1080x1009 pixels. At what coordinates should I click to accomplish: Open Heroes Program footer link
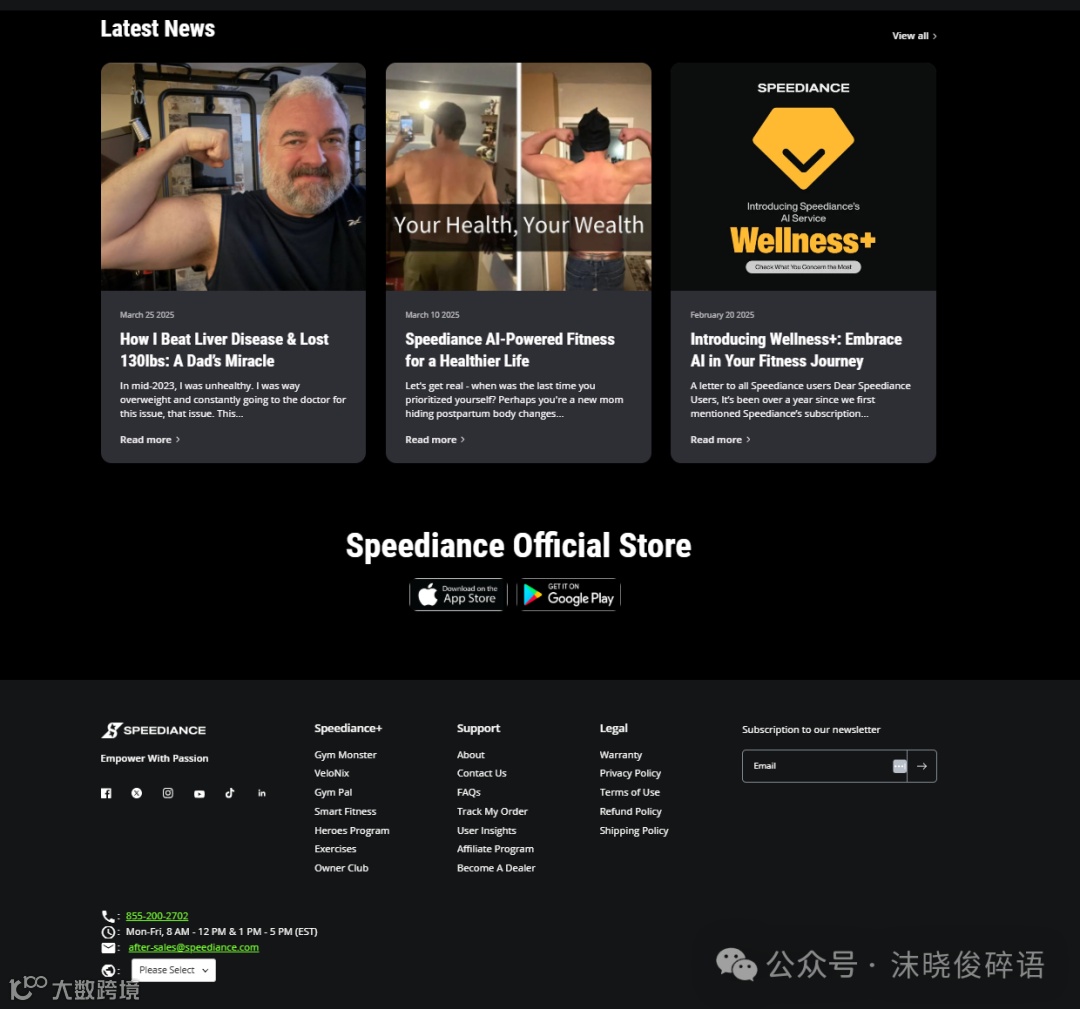pyautogui.click(x=351, y=831)
